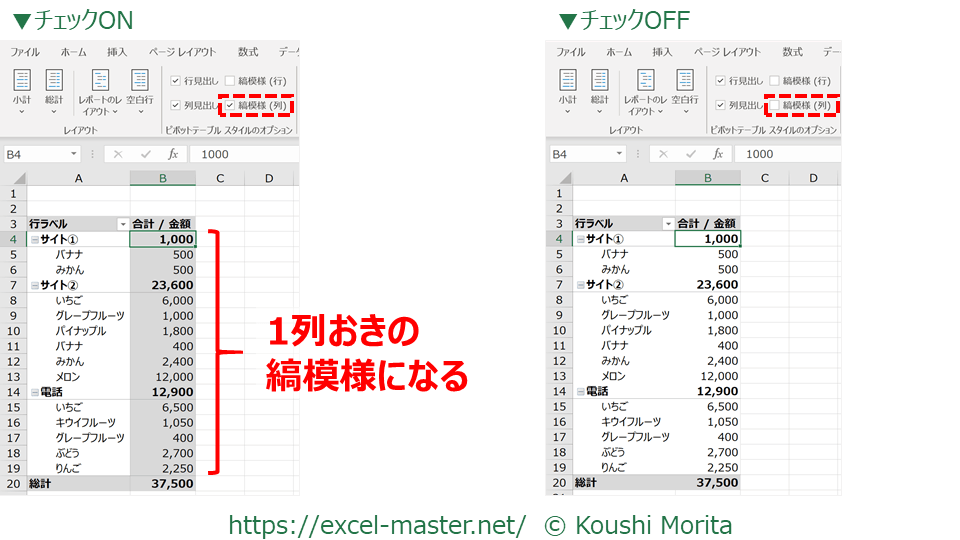Open the 行ラベル filter dropdown in チェックON sheet
This screenshot has height=540, width=960.
click(x=123, y=224)
